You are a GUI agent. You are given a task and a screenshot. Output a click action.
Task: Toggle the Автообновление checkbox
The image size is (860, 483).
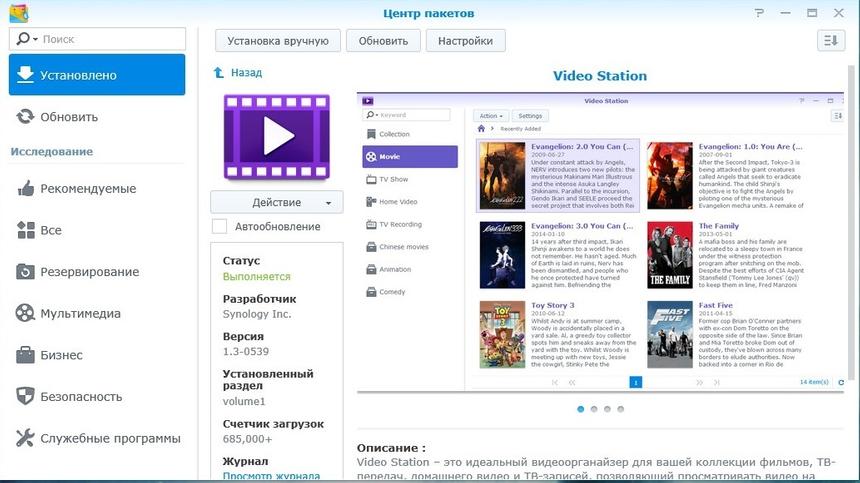coord(219,226)
